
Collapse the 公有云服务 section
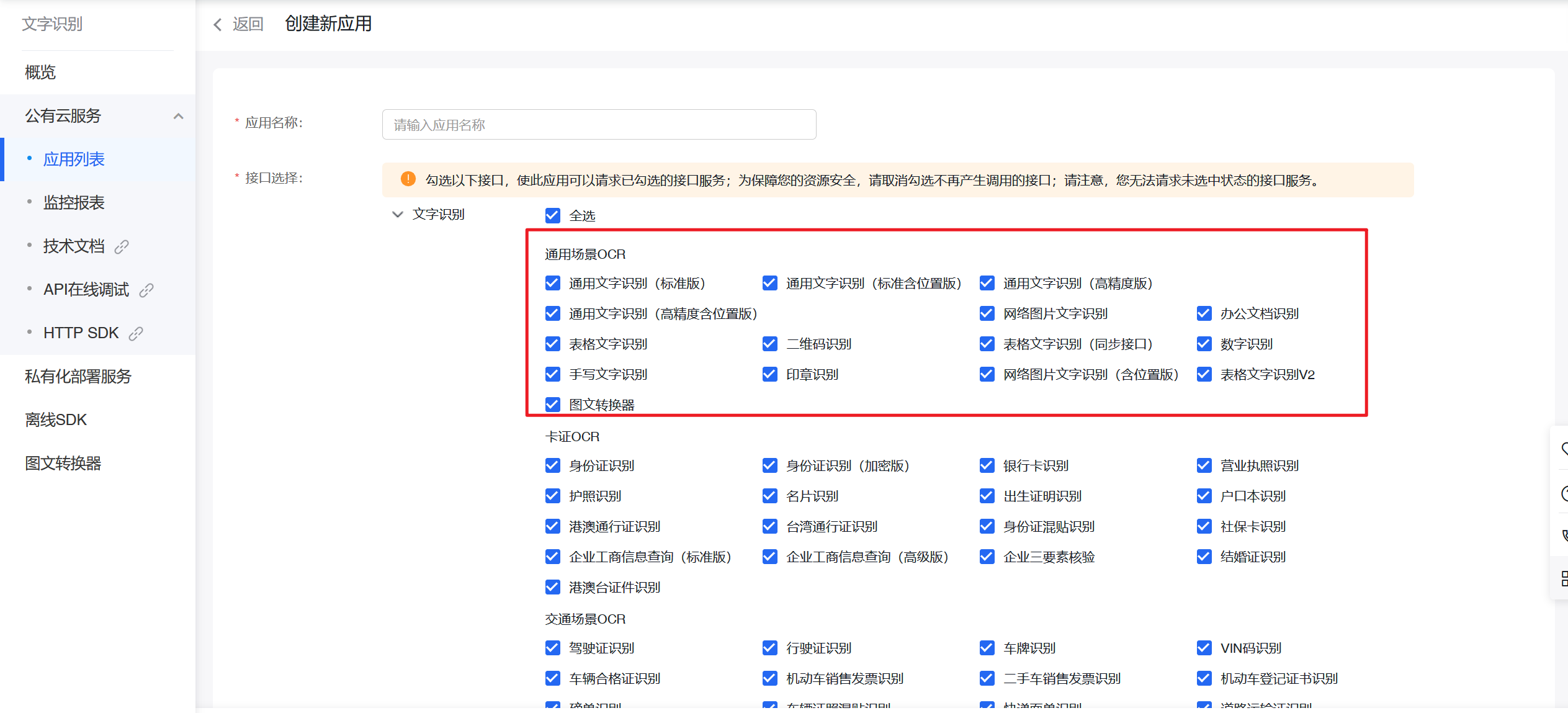(179, 116)
